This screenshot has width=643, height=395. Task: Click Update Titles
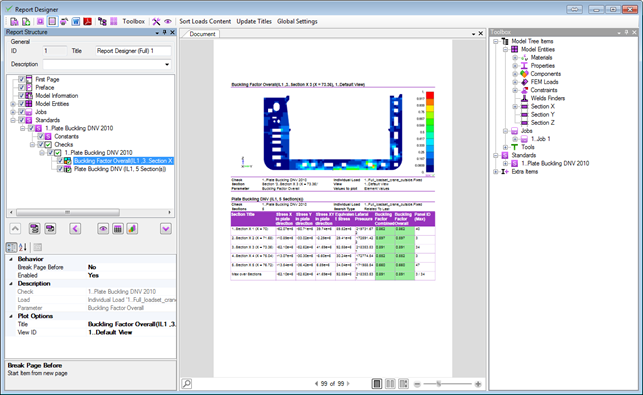click(254, 21)
